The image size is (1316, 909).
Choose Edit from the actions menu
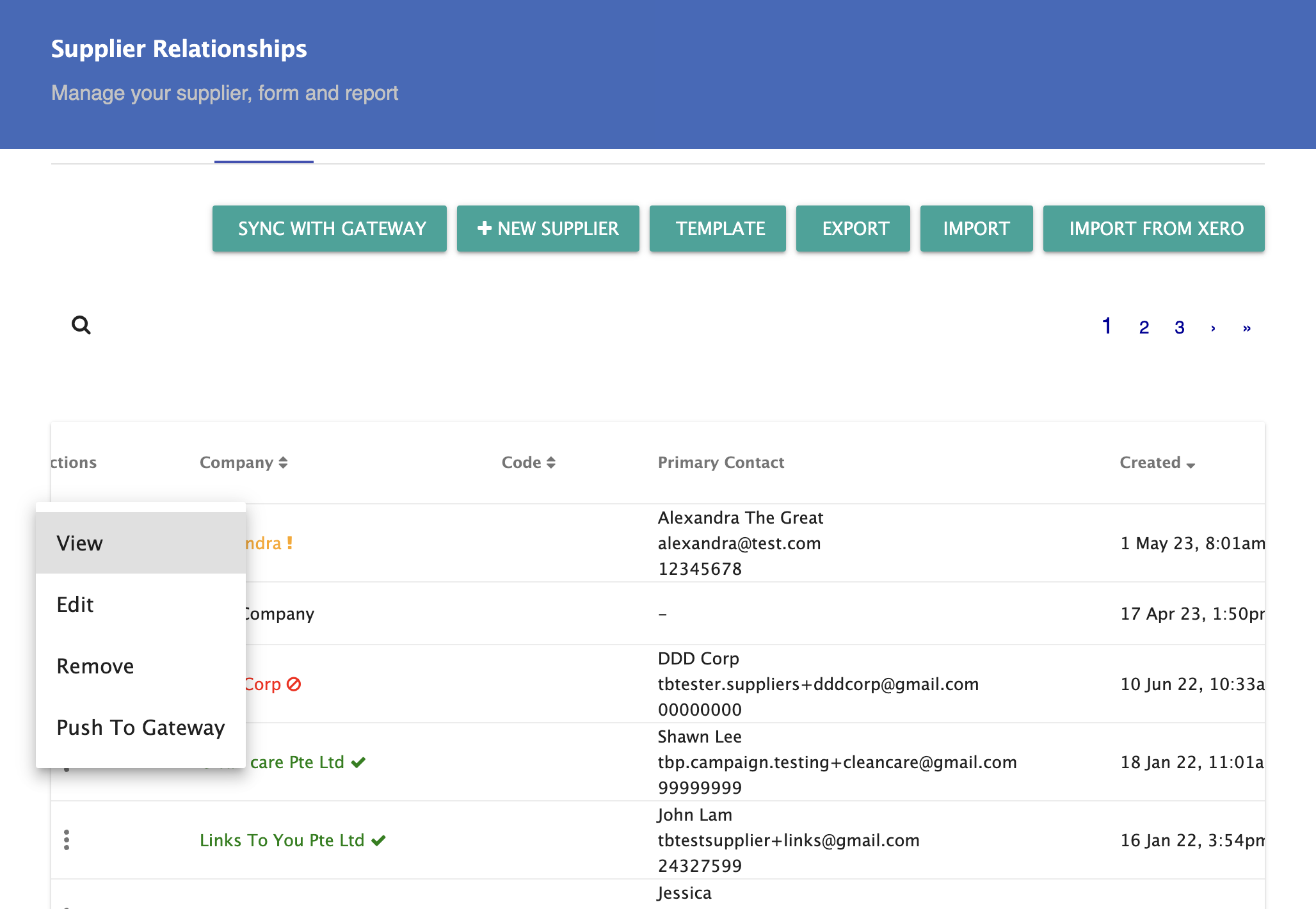click(x=141, y=604)
